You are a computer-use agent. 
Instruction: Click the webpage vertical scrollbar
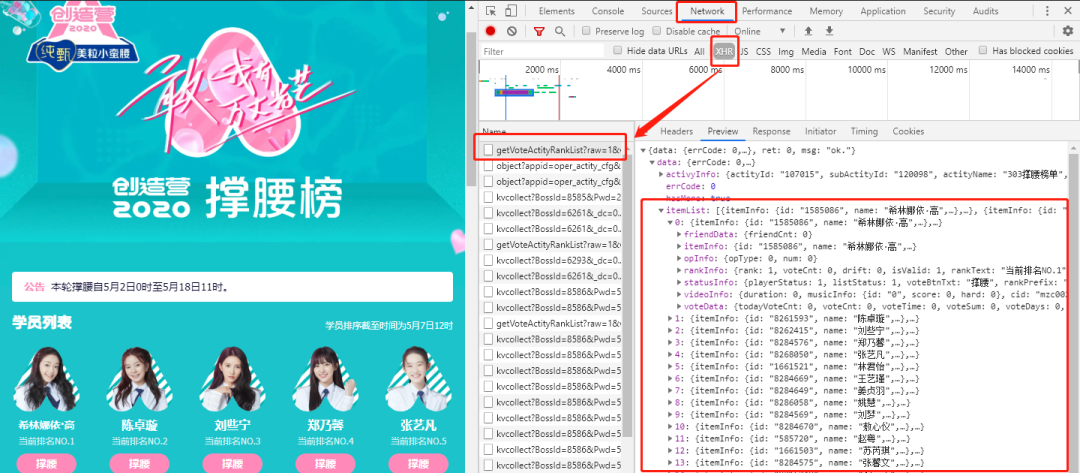point(471,109)
